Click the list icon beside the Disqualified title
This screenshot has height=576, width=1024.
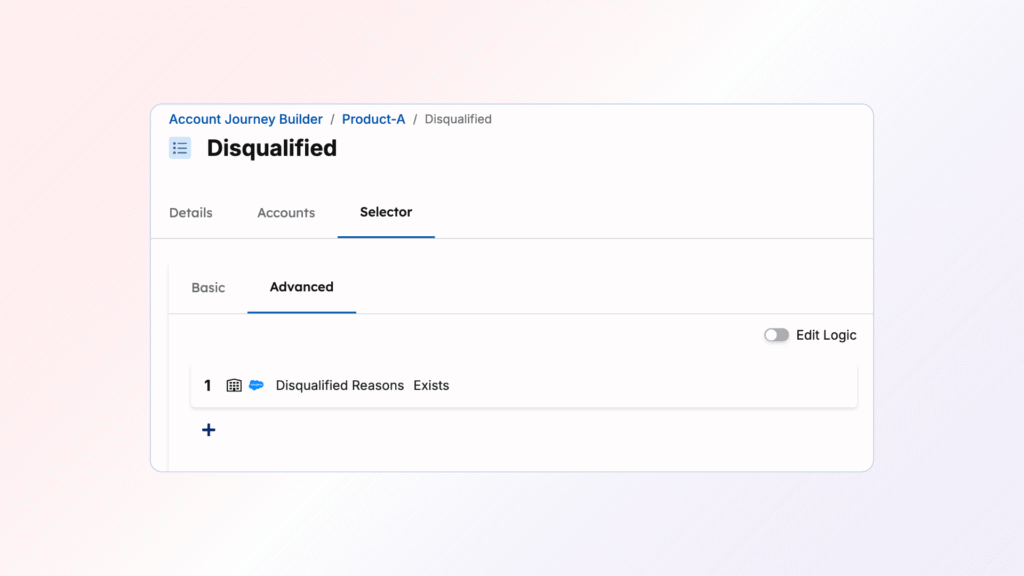[180, 148]
